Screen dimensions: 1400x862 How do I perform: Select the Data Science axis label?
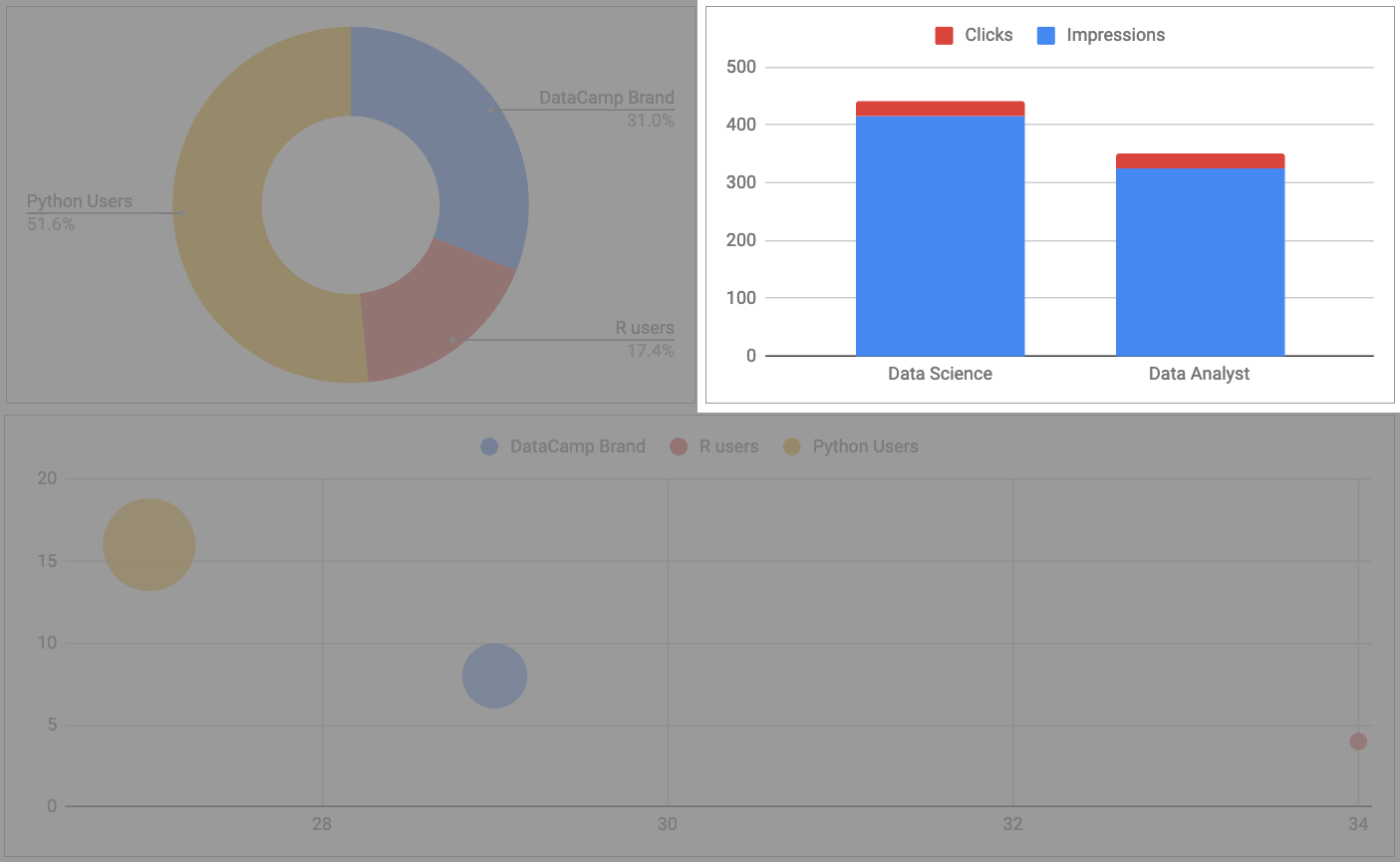pos(940,374)
